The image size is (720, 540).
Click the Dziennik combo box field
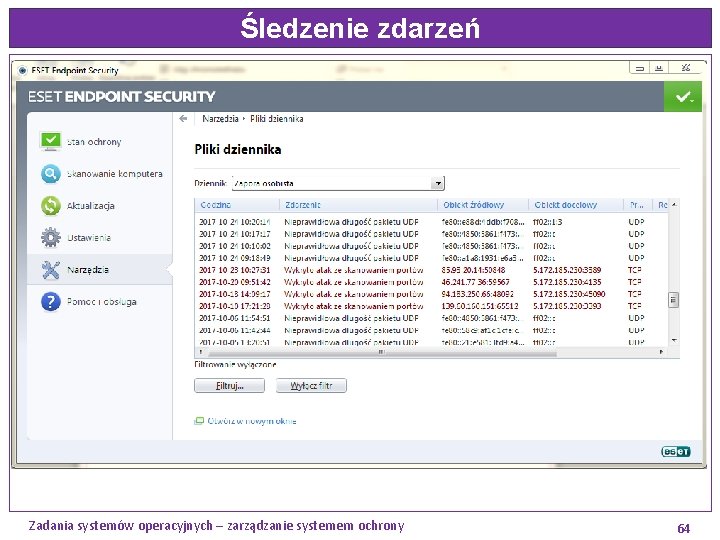coord(338,183)
